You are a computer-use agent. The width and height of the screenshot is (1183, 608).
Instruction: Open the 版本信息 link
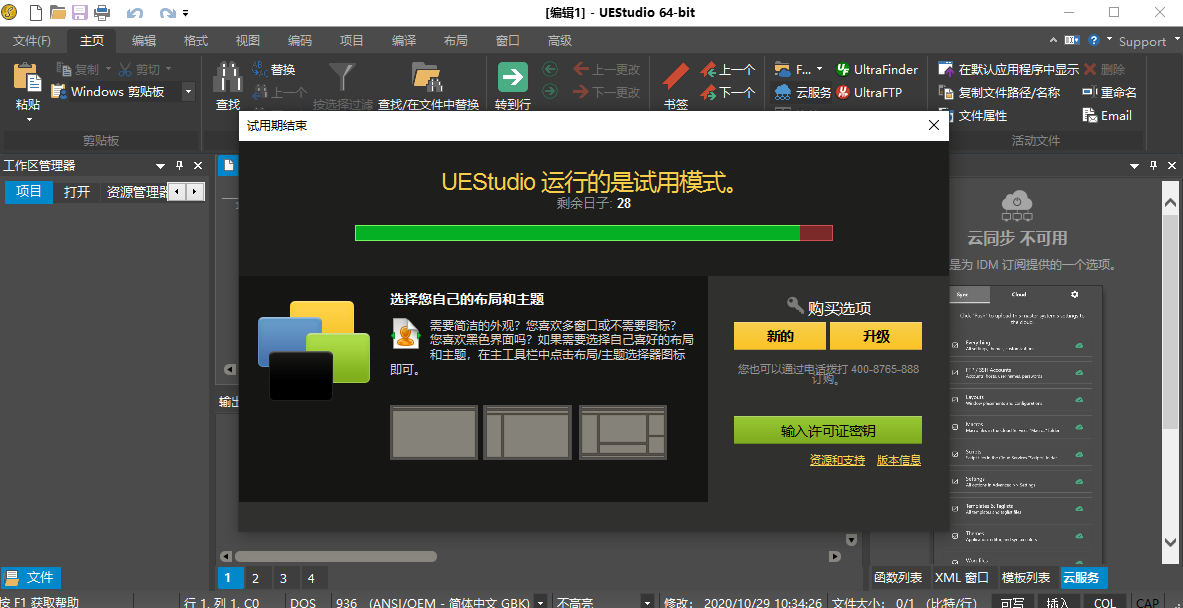click(899, 460)
